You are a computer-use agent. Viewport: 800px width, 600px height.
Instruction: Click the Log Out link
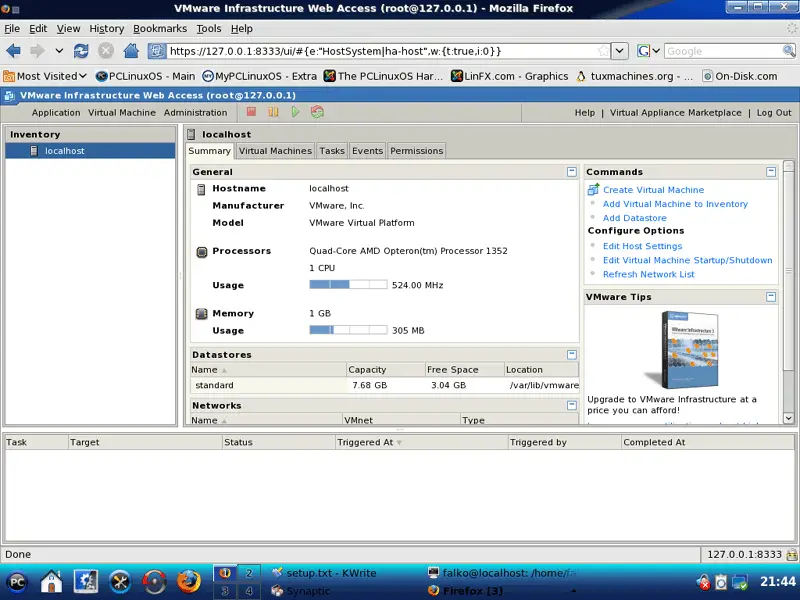coord(774,113)
